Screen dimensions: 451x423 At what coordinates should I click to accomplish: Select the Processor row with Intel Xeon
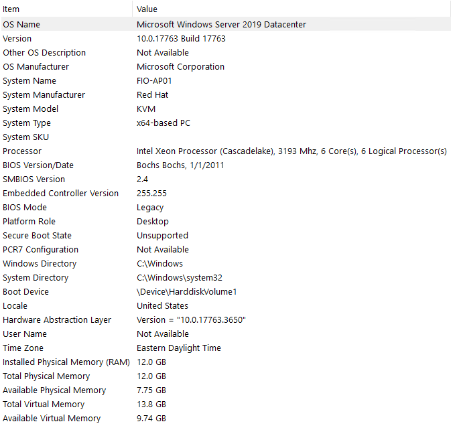point(225,151)
